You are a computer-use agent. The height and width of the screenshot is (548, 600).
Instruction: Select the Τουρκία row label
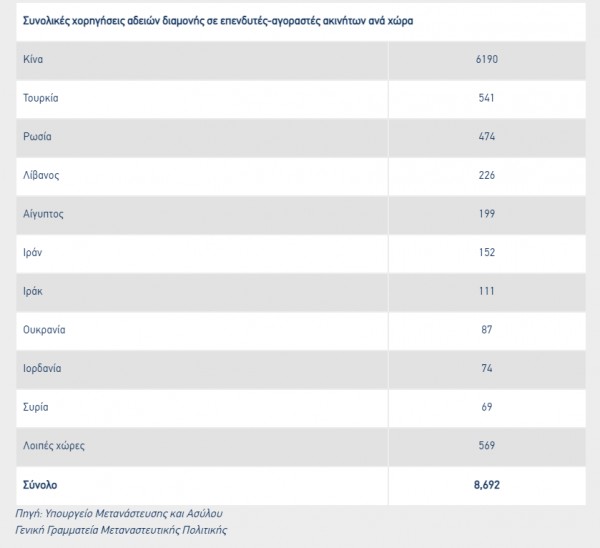coord(41,98)
